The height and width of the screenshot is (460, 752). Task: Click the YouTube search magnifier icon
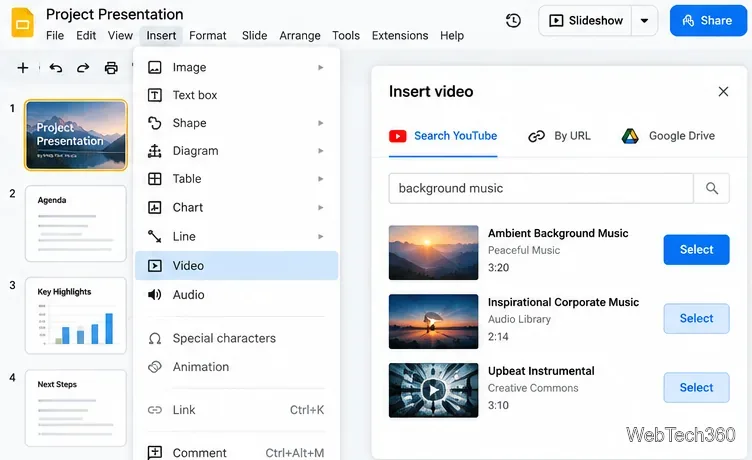712,189
